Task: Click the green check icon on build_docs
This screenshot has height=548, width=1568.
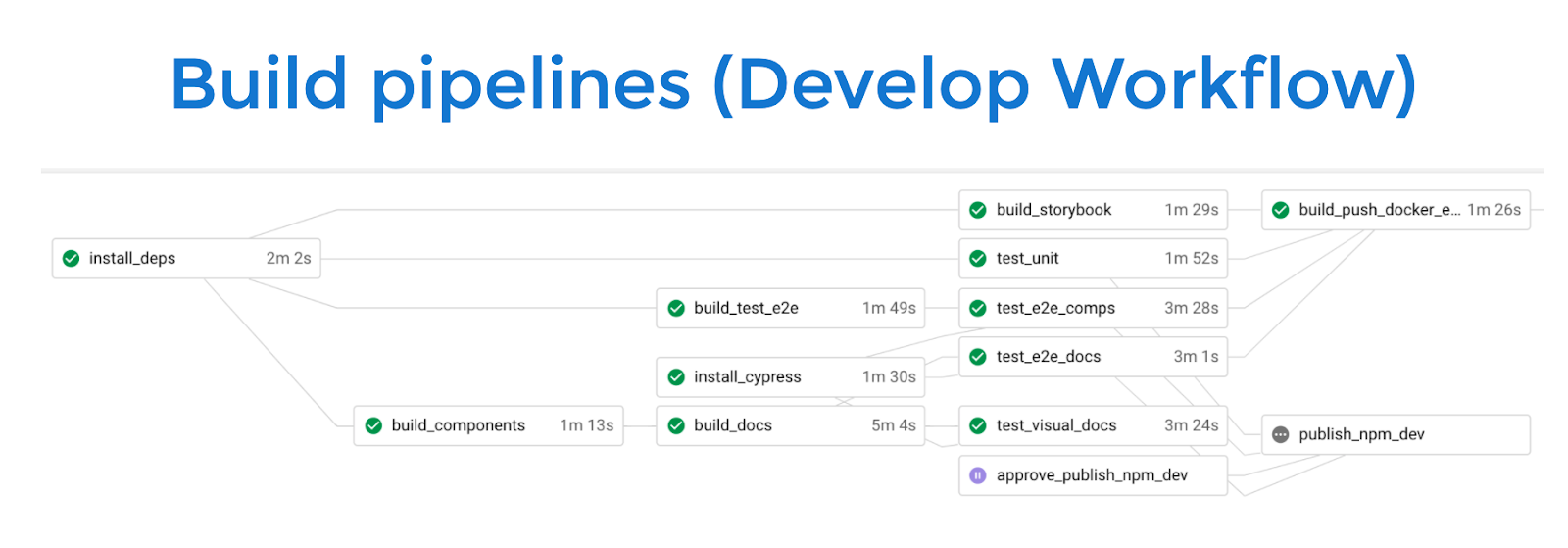Action: click(x=675, y=425)
